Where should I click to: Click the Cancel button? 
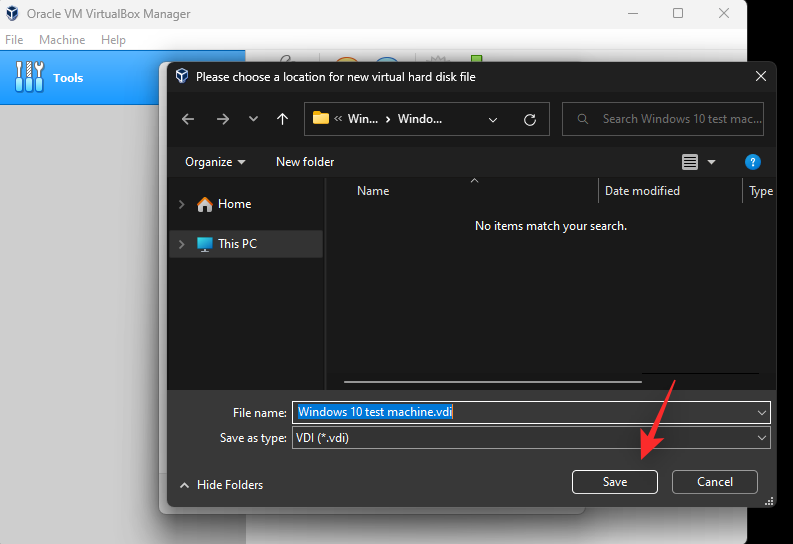[x=715, y=482]
